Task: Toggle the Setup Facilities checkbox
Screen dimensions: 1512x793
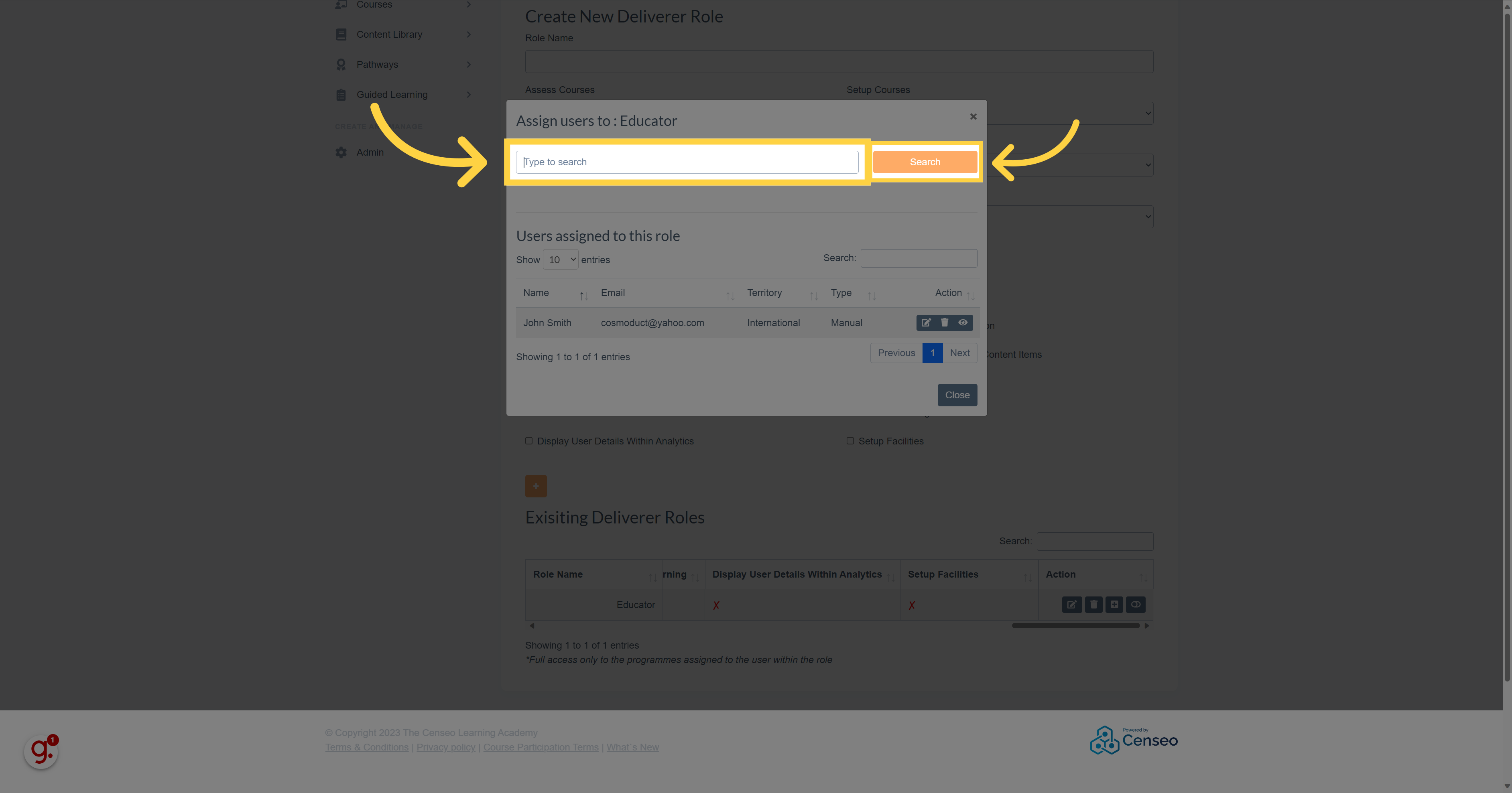Action: (851, 440)
